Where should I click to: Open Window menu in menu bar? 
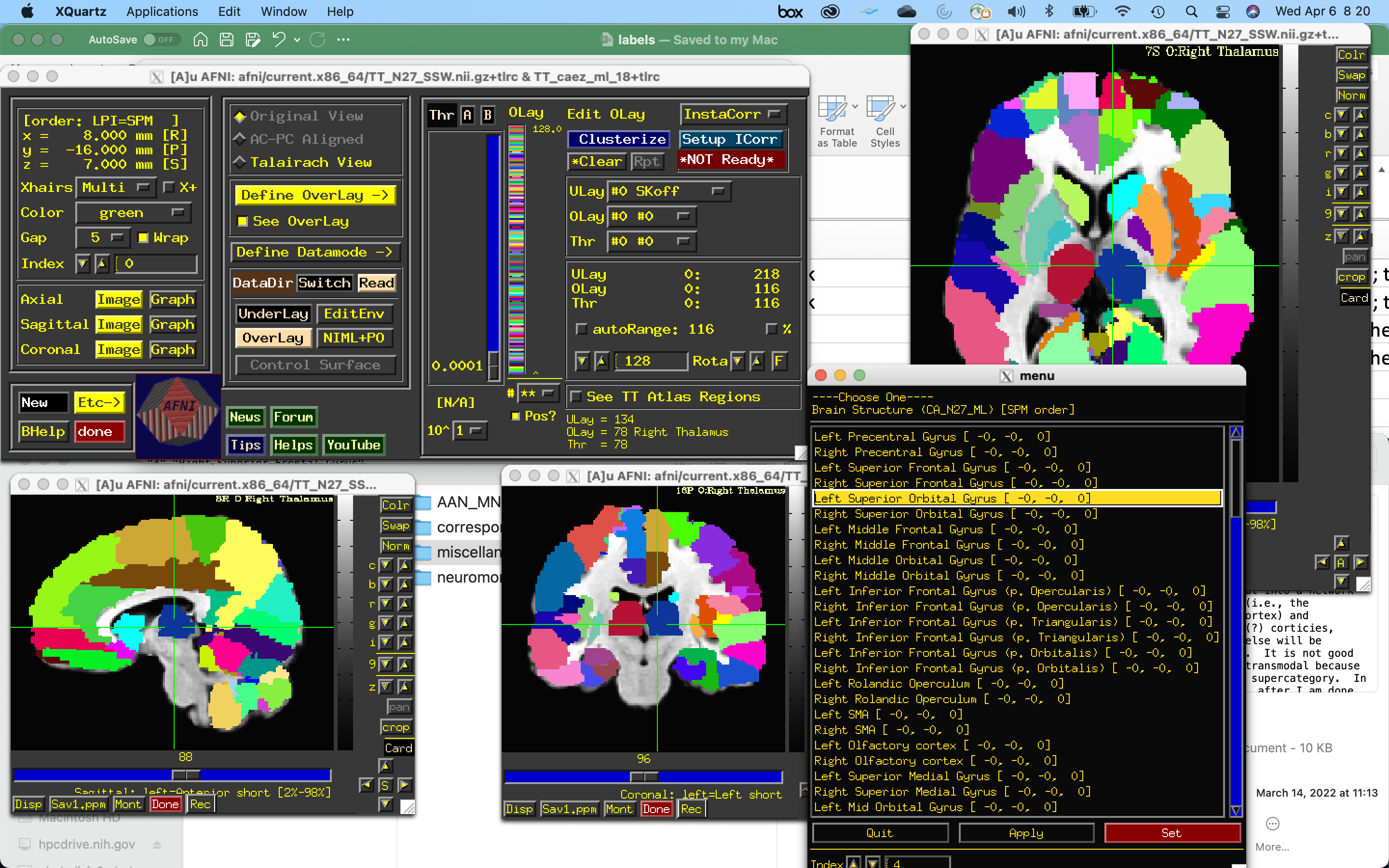pyautogui.click(x=284, y=12)
